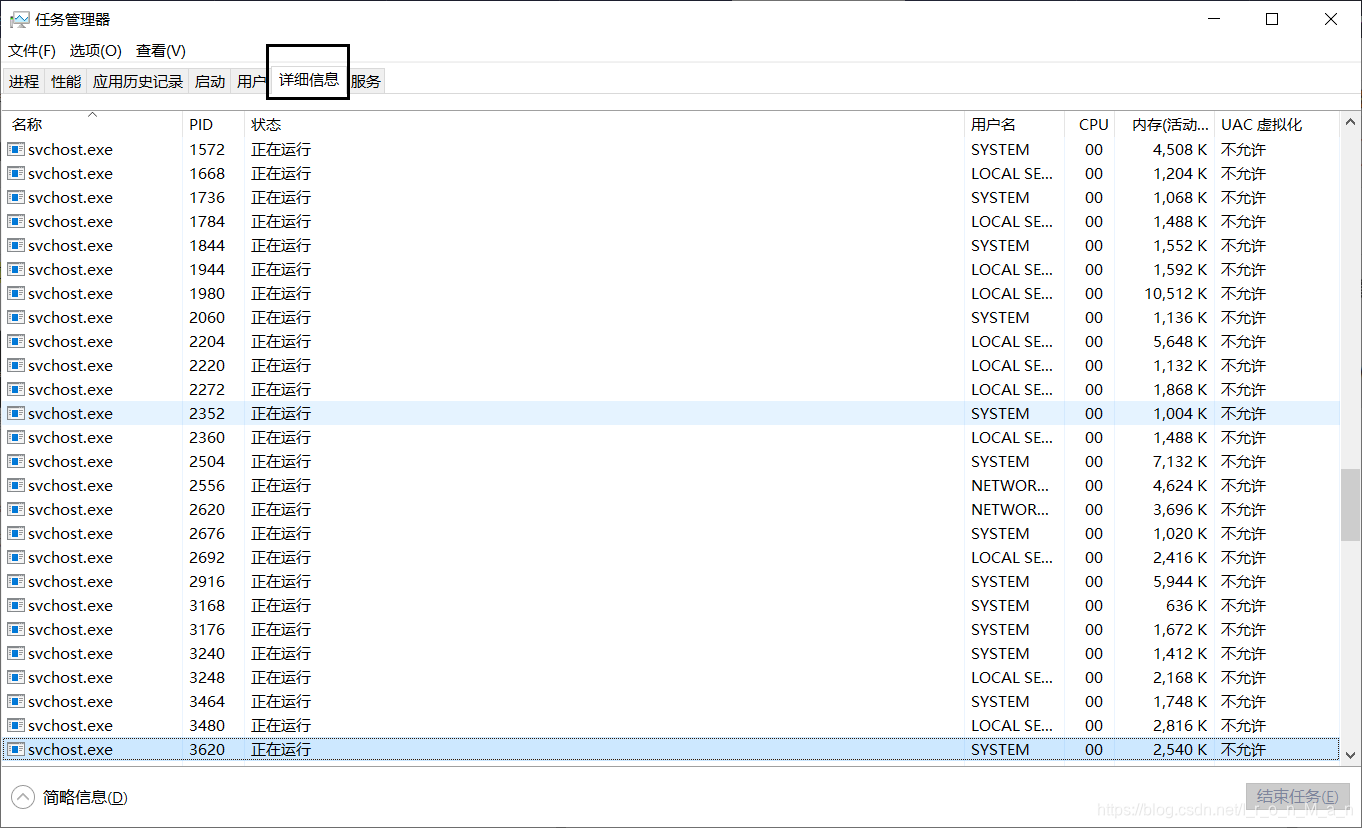
Task: Click the memory value 2,816 K
Action: point(1180,725)
